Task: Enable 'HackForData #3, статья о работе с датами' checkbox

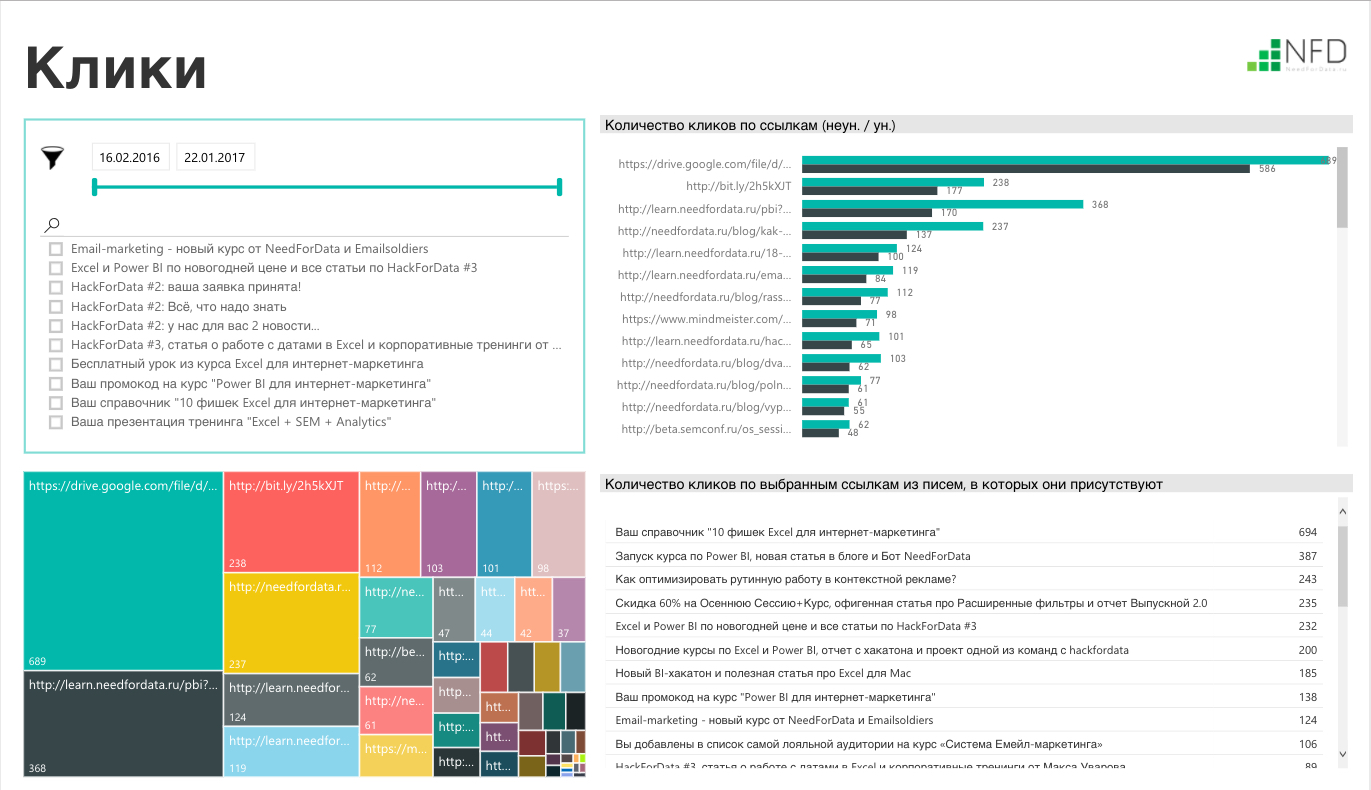Action: coord(56,345)
